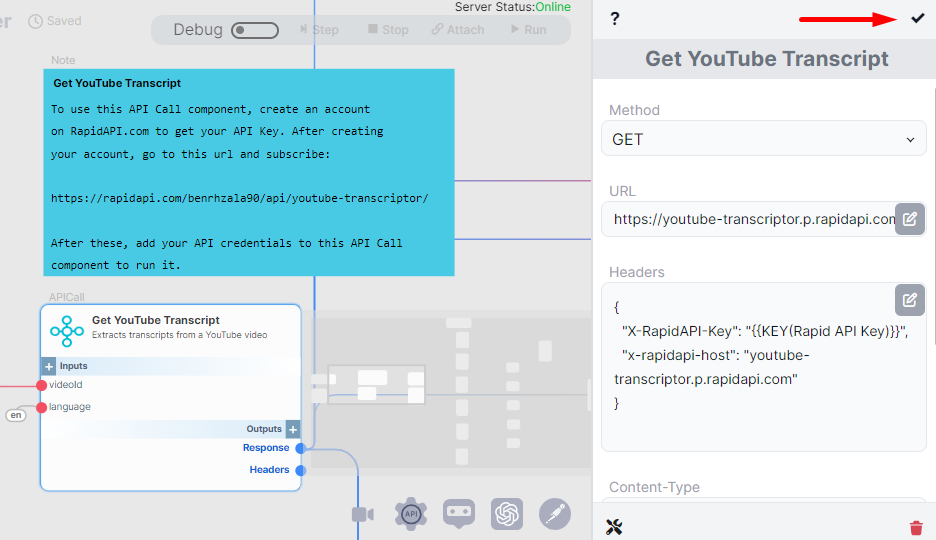Open URL editor pencil icon

(x=910, y=219)
